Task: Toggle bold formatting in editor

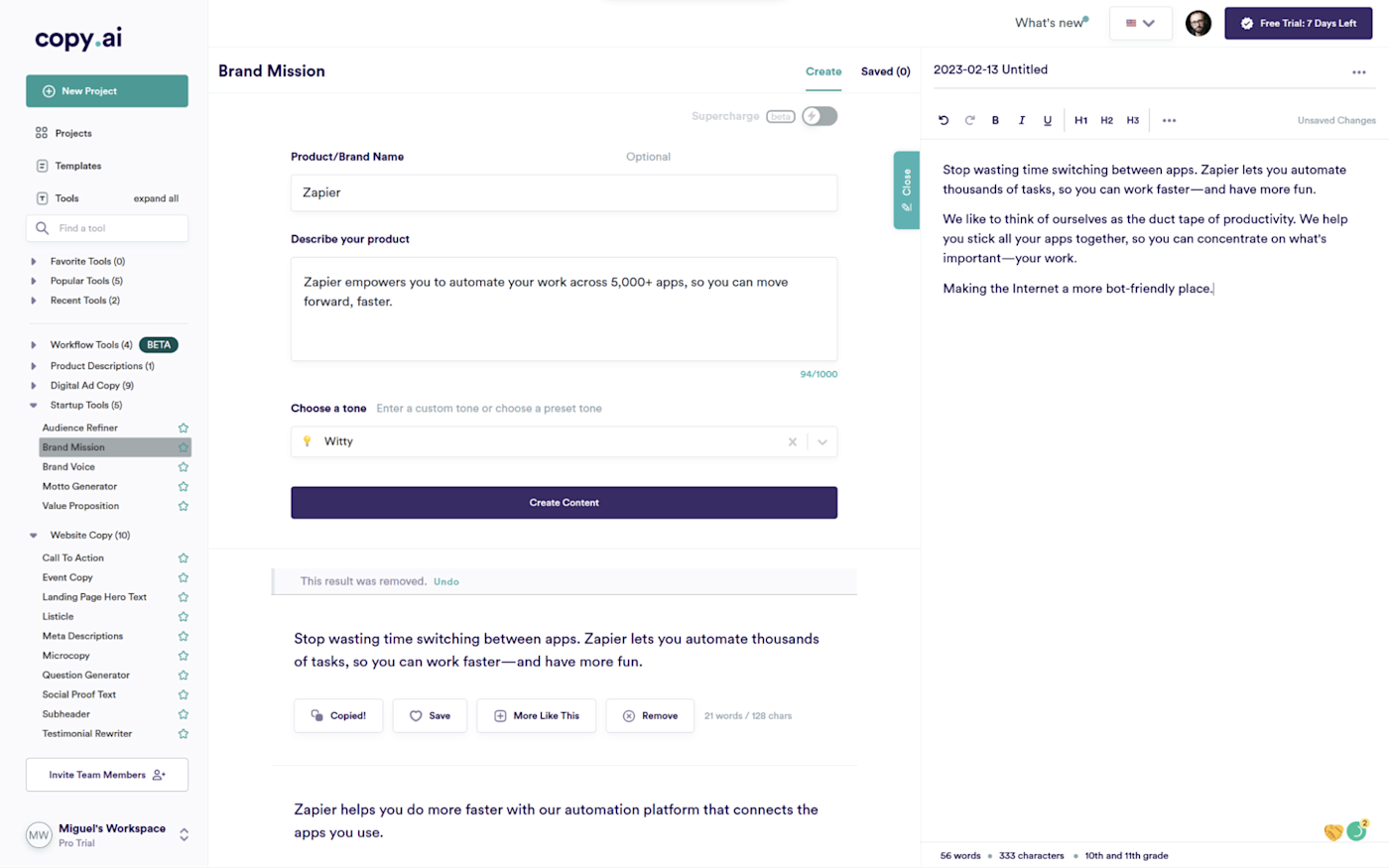Action: click(x=995, y=120)
